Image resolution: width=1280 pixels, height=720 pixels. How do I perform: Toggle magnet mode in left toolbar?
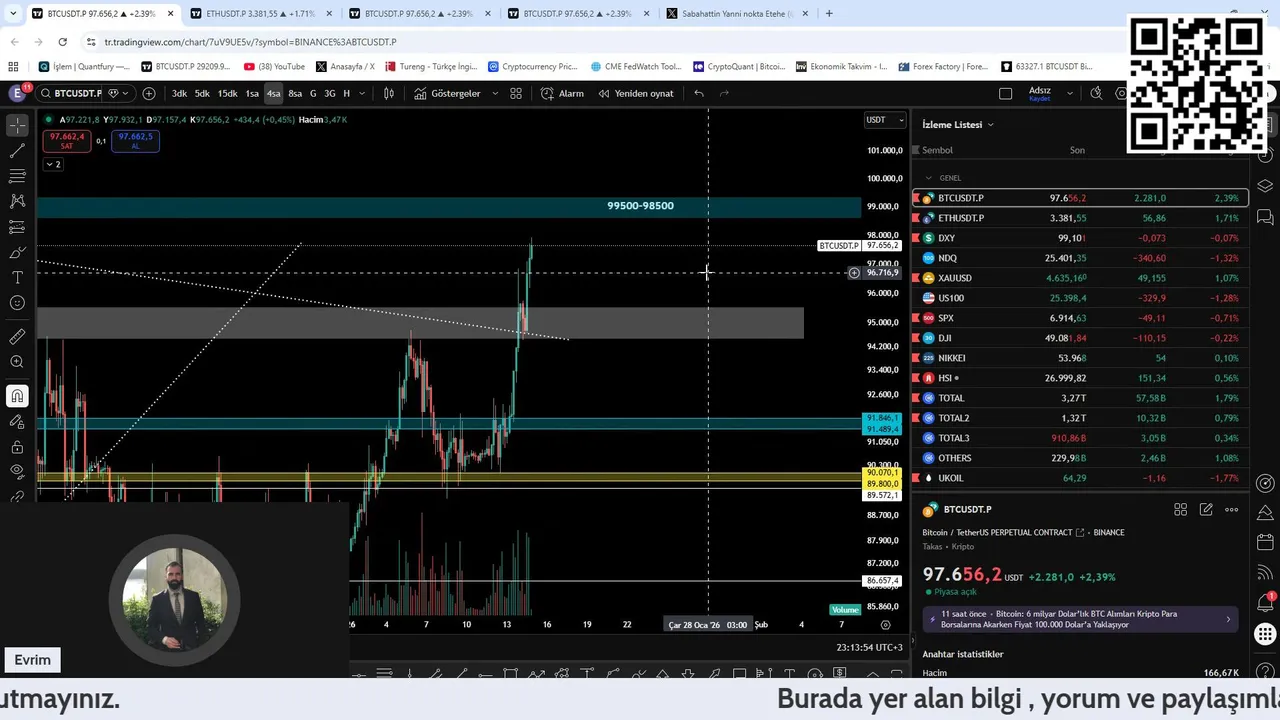(17, 396)
